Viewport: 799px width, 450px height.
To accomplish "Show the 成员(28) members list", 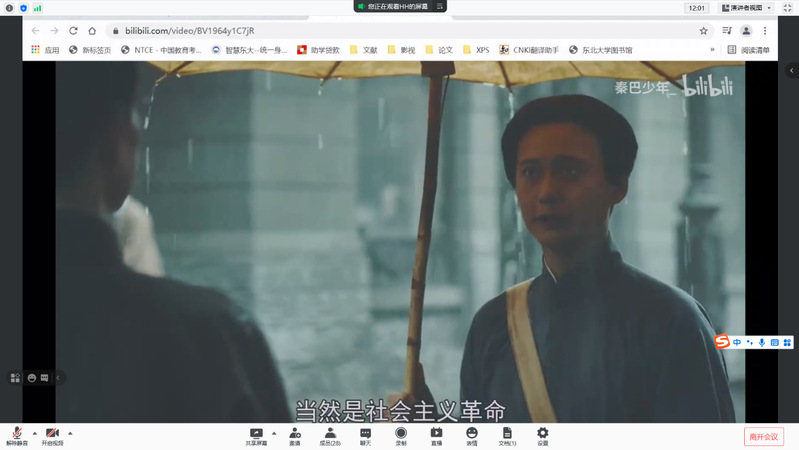I will pos(330,434).
